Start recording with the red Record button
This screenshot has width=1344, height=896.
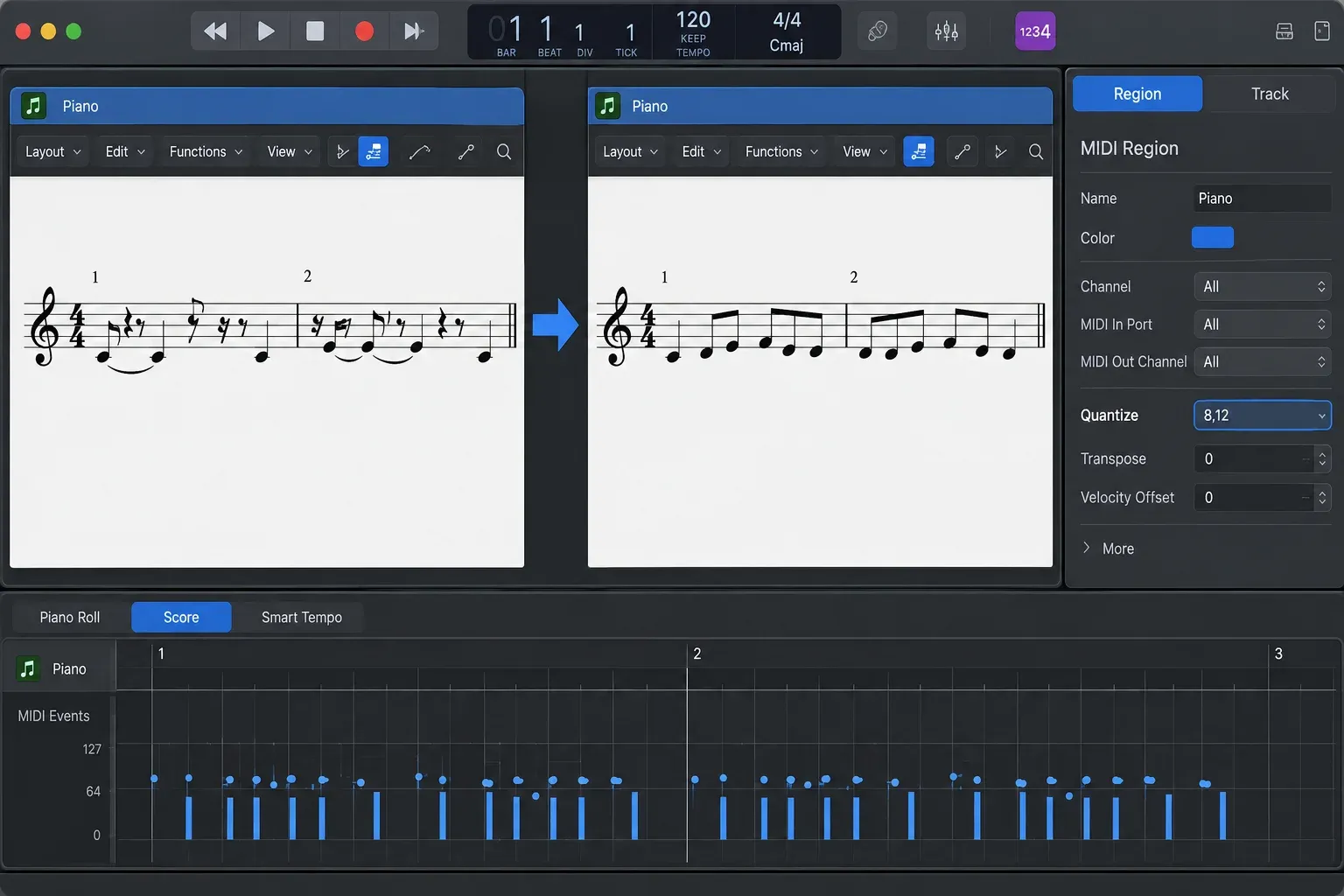(x=364, y=31)
